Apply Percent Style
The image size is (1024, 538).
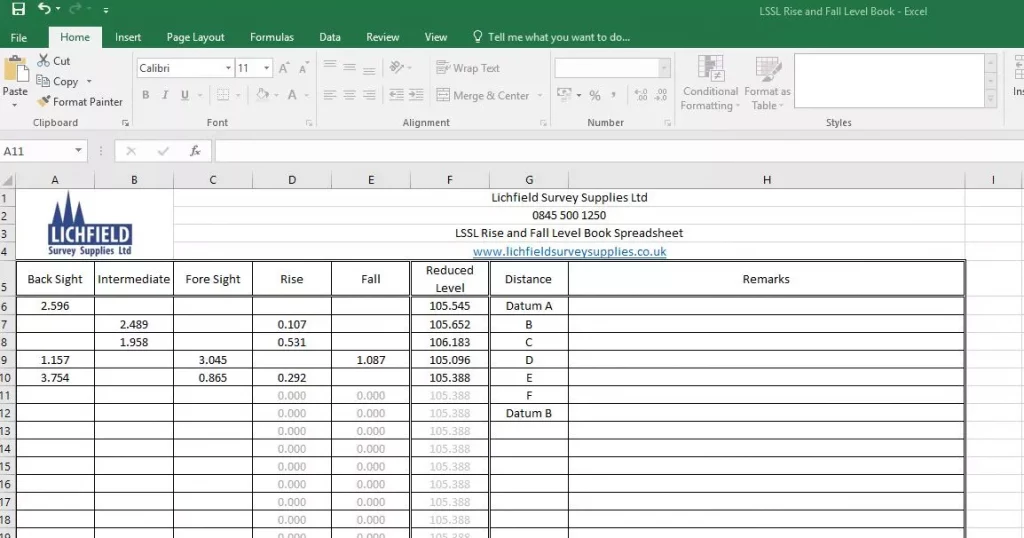click(594, 95)
